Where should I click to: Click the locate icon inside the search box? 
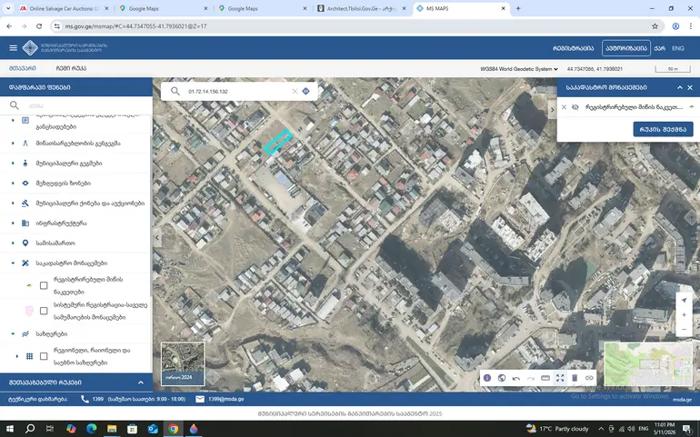click(306, 91)
